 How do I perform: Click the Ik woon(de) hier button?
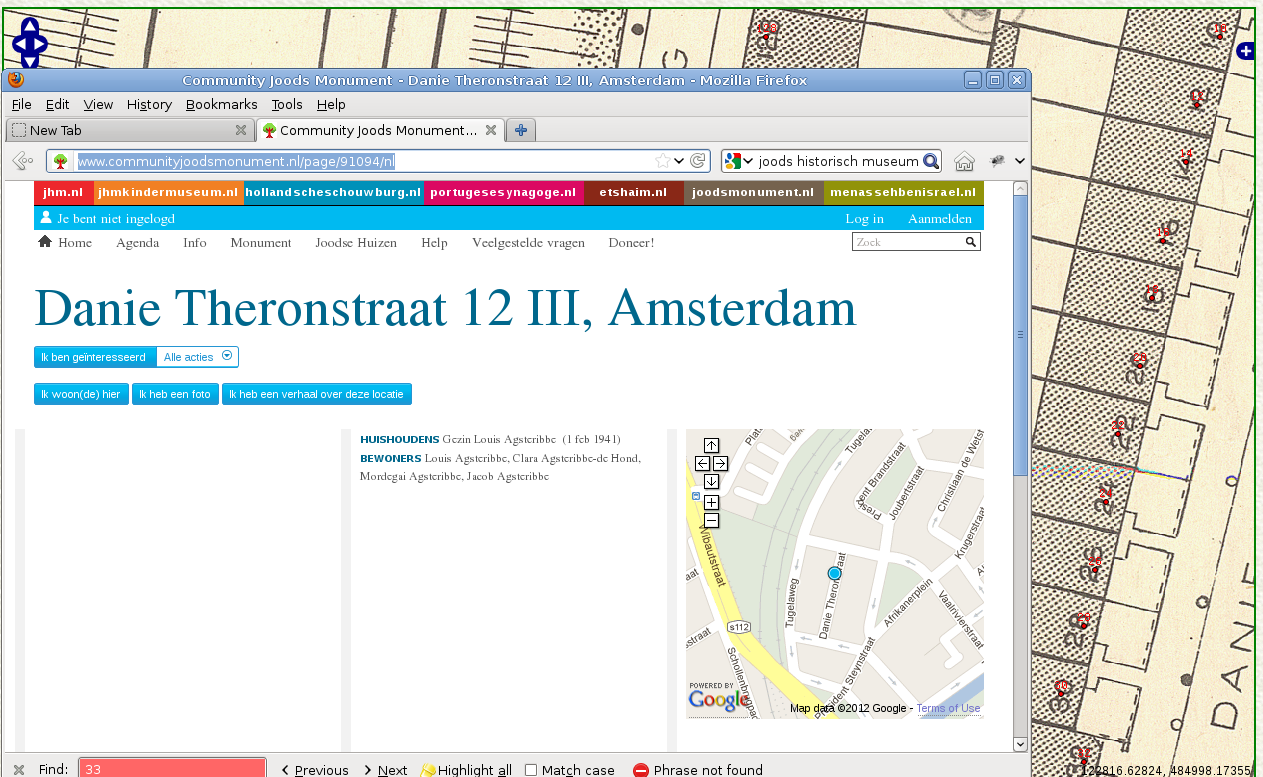[81, 394]
